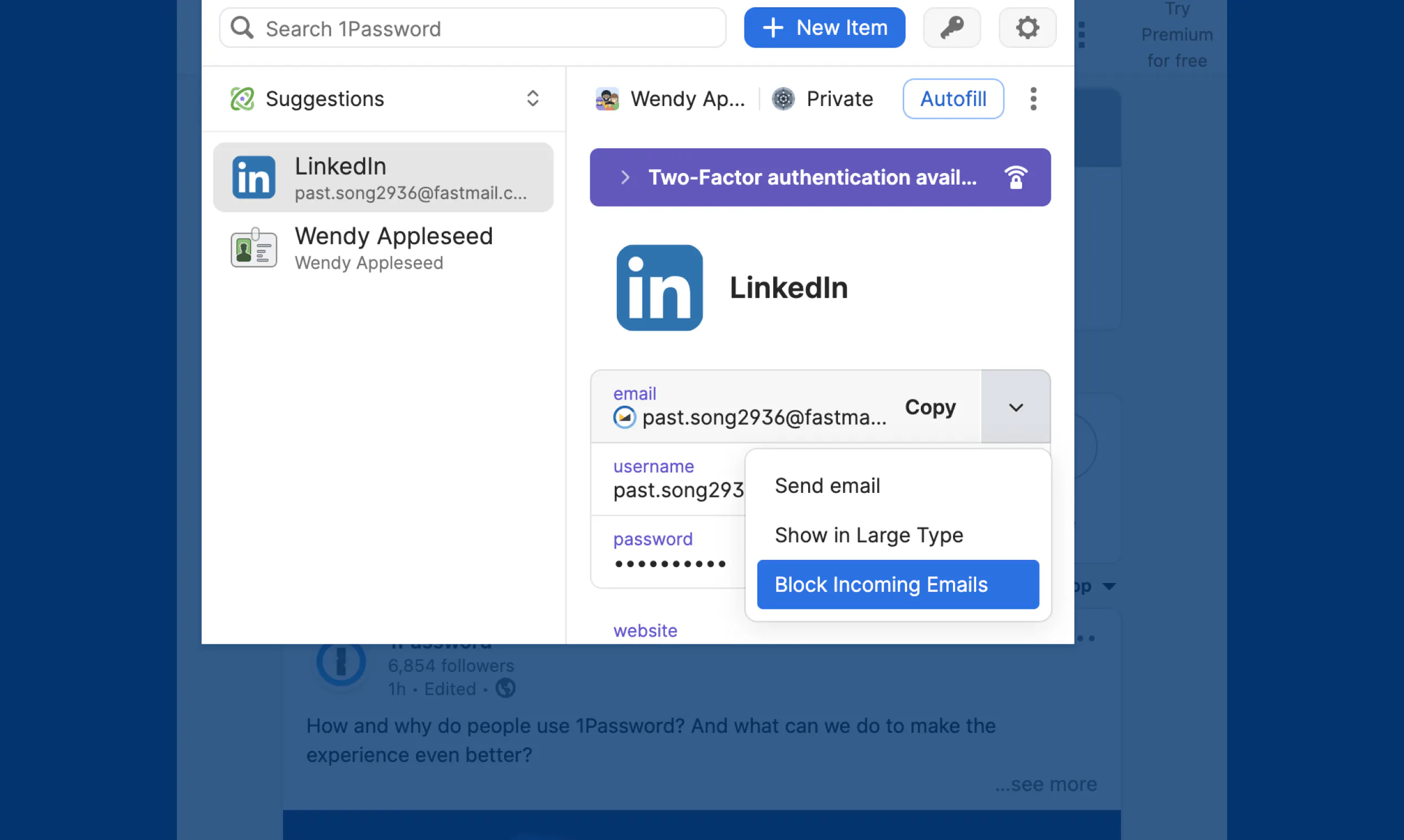Screen dimensions: 1404x840
Task: Click the Fastmail masked email icon
Action: pos(624,418)
